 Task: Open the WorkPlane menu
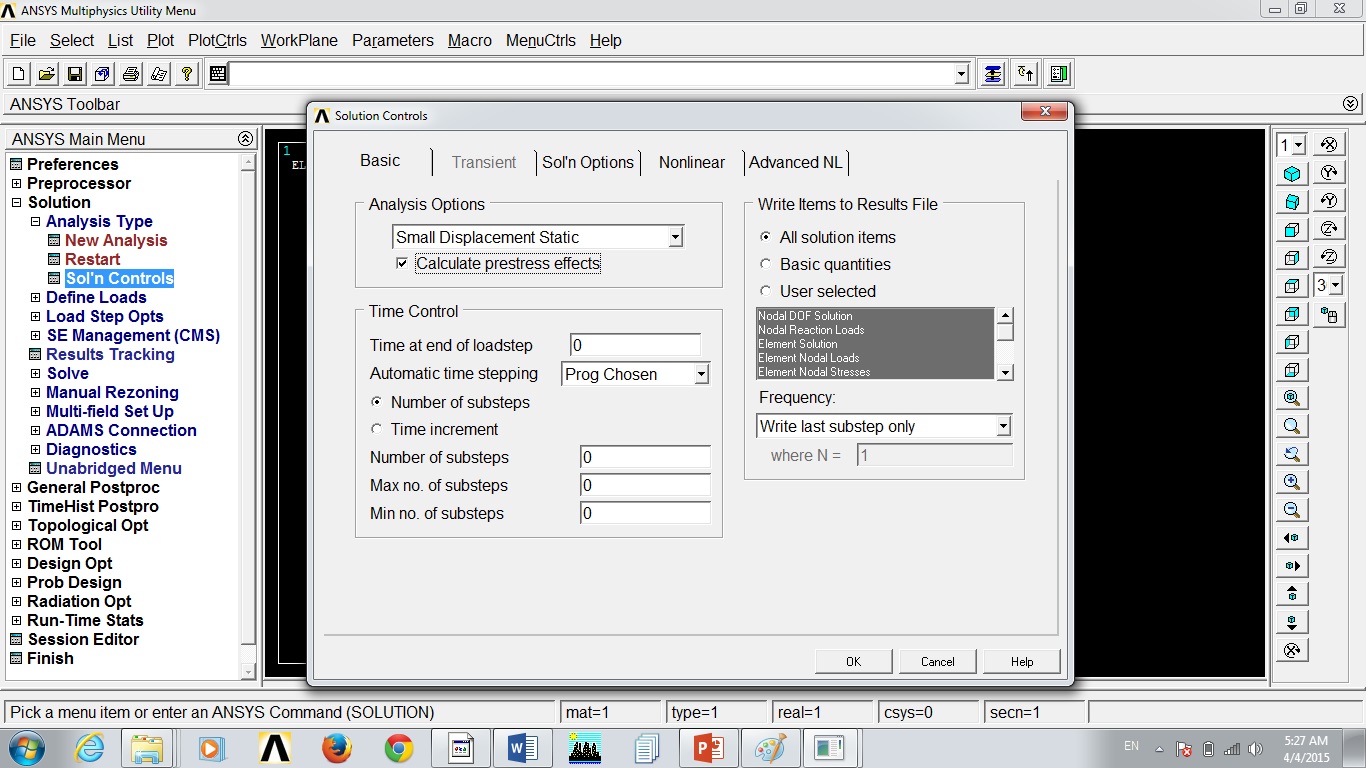[x=299, y=40]
